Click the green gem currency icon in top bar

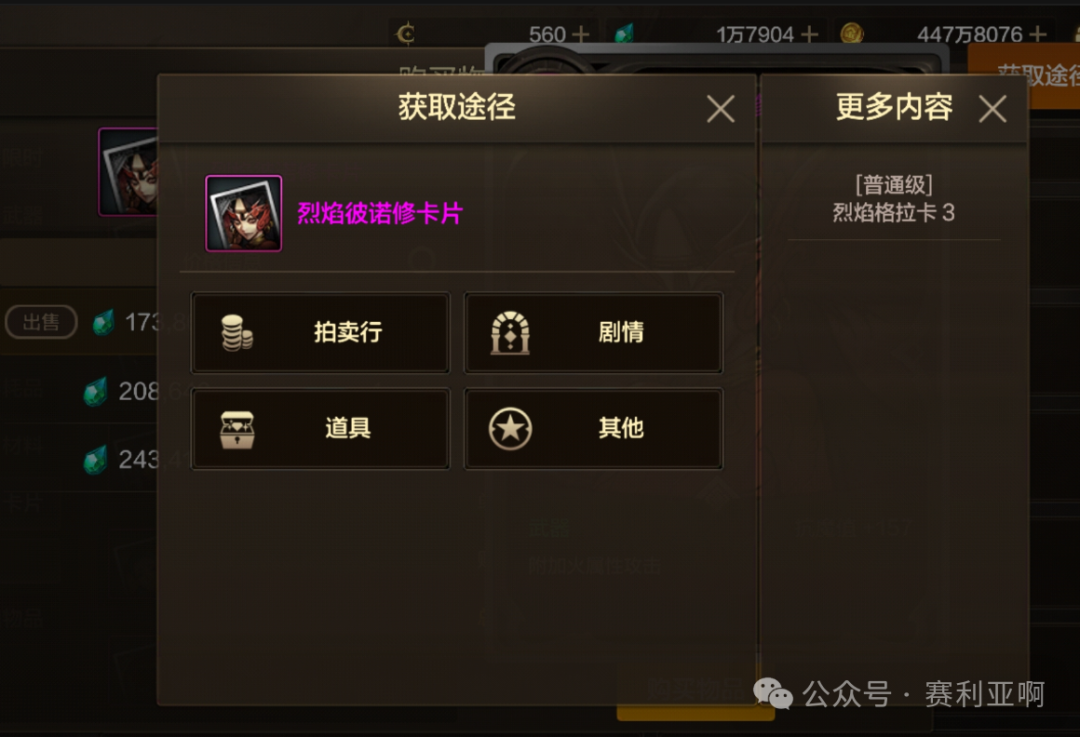tap(624, 33)
